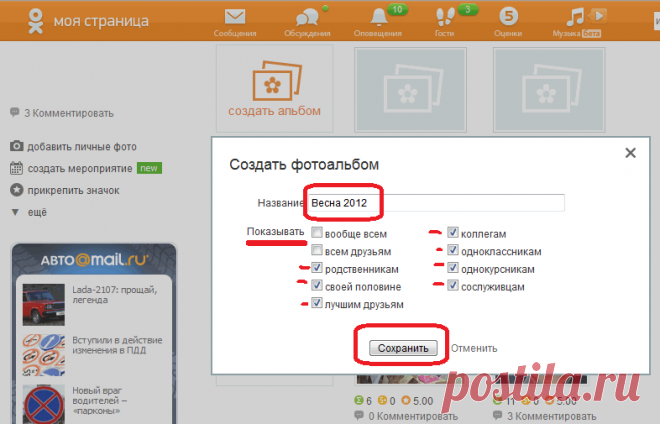Enable the всем друзьям checkbox
Image resolution: width=660 pixels, height=424 pixels.
(317, 250)
